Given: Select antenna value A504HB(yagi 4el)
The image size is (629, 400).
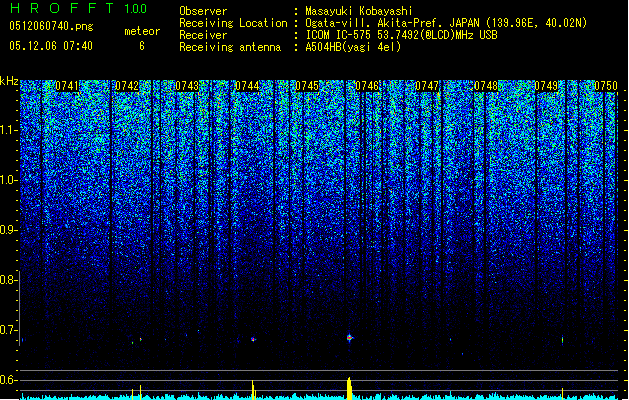Looking at the screenshot, I should click(353, 47).
